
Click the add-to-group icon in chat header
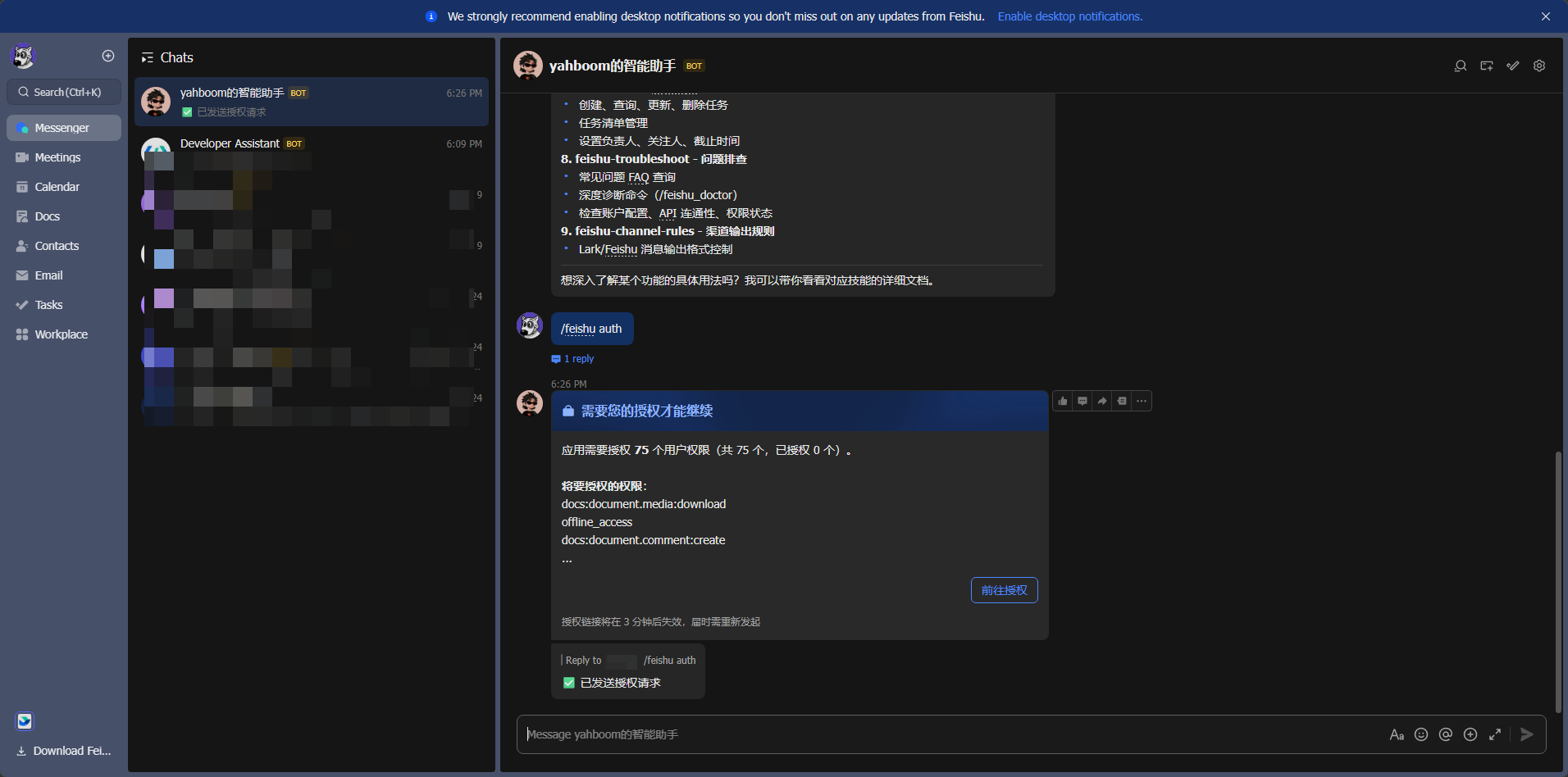pyautogui.click(x=1487, y=66)
